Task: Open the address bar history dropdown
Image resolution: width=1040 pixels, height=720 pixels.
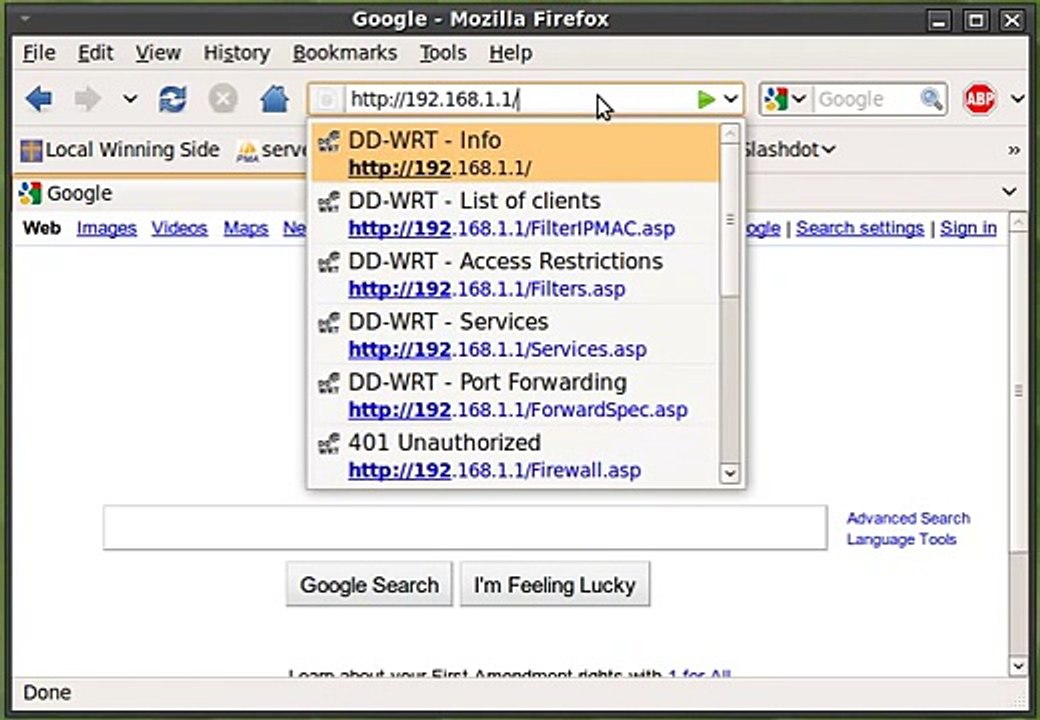Action: click(731, 99)
